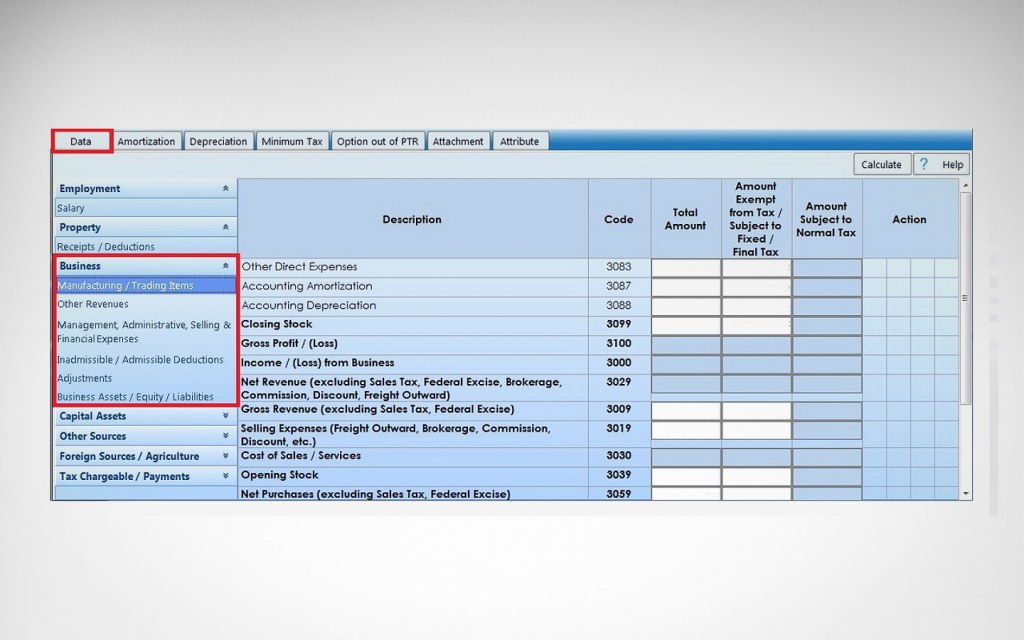Screen dimensions: 1024x640
Task: Open the Option out of PTR tab
Action: pyautogui.click(x=377, y=141)
